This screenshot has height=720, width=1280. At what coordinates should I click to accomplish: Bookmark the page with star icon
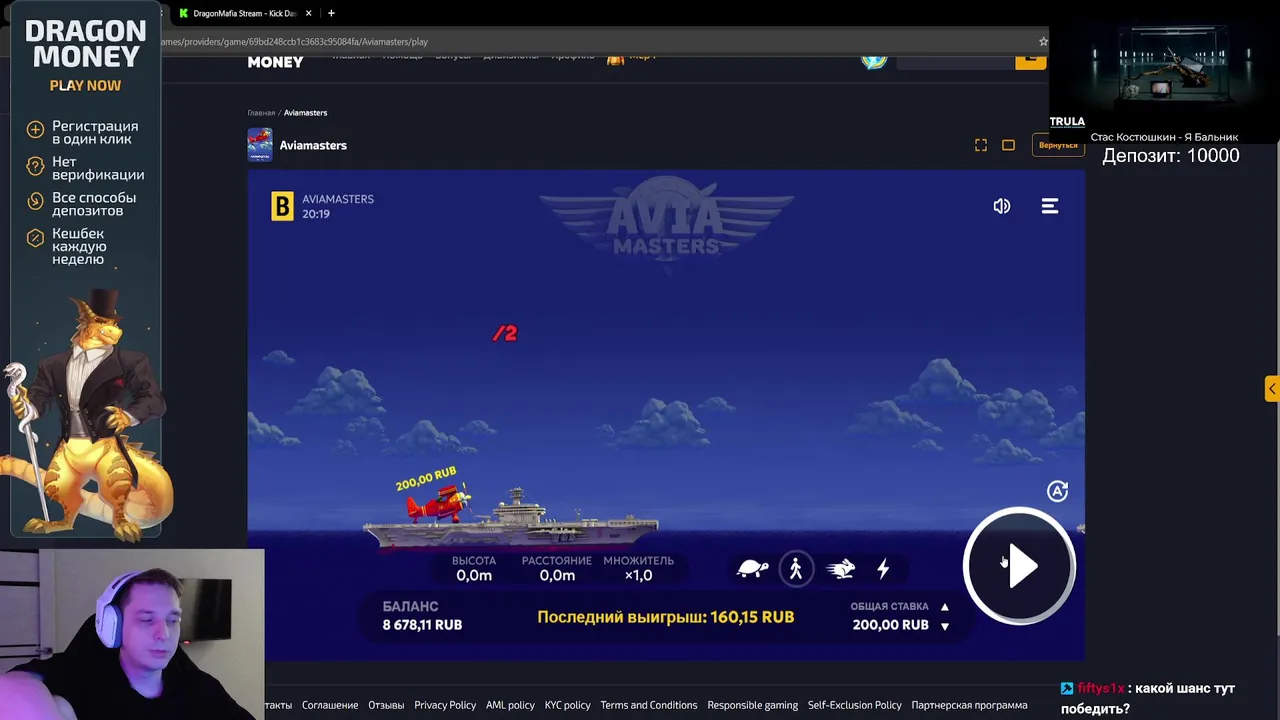[x=1043, y=42]
